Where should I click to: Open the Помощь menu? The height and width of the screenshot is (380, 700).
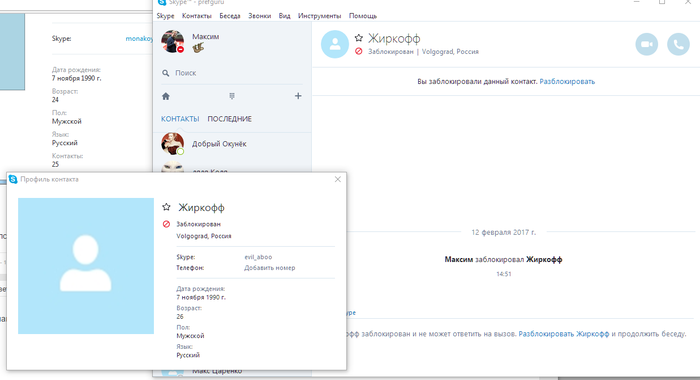pos(363,16)
